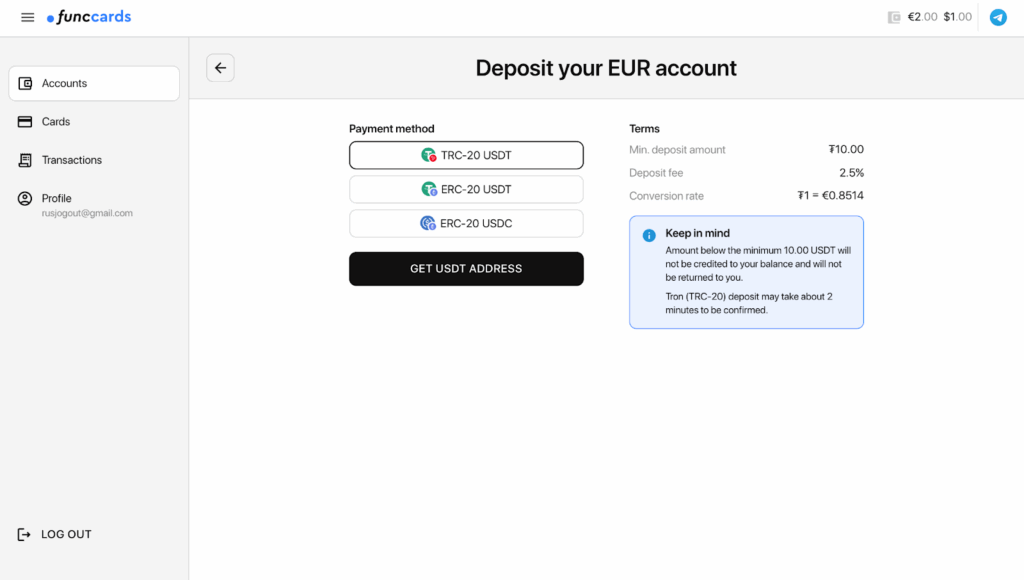Click the 'Deposit fee' label
Screen dimensions: 1024x580
pos(656,173)
